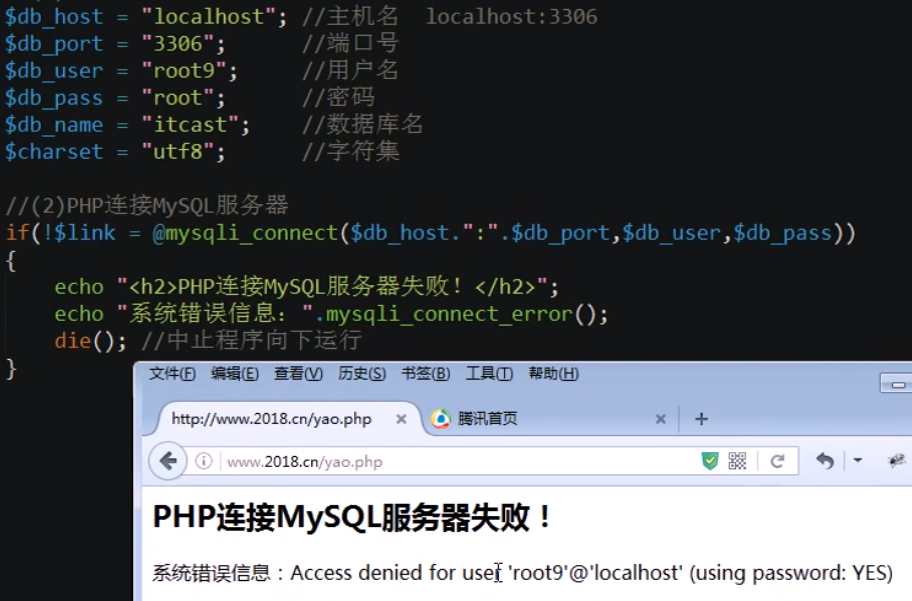Click the $db_name variable name
This screenshot has height=601, width=912.
[54, 125]
